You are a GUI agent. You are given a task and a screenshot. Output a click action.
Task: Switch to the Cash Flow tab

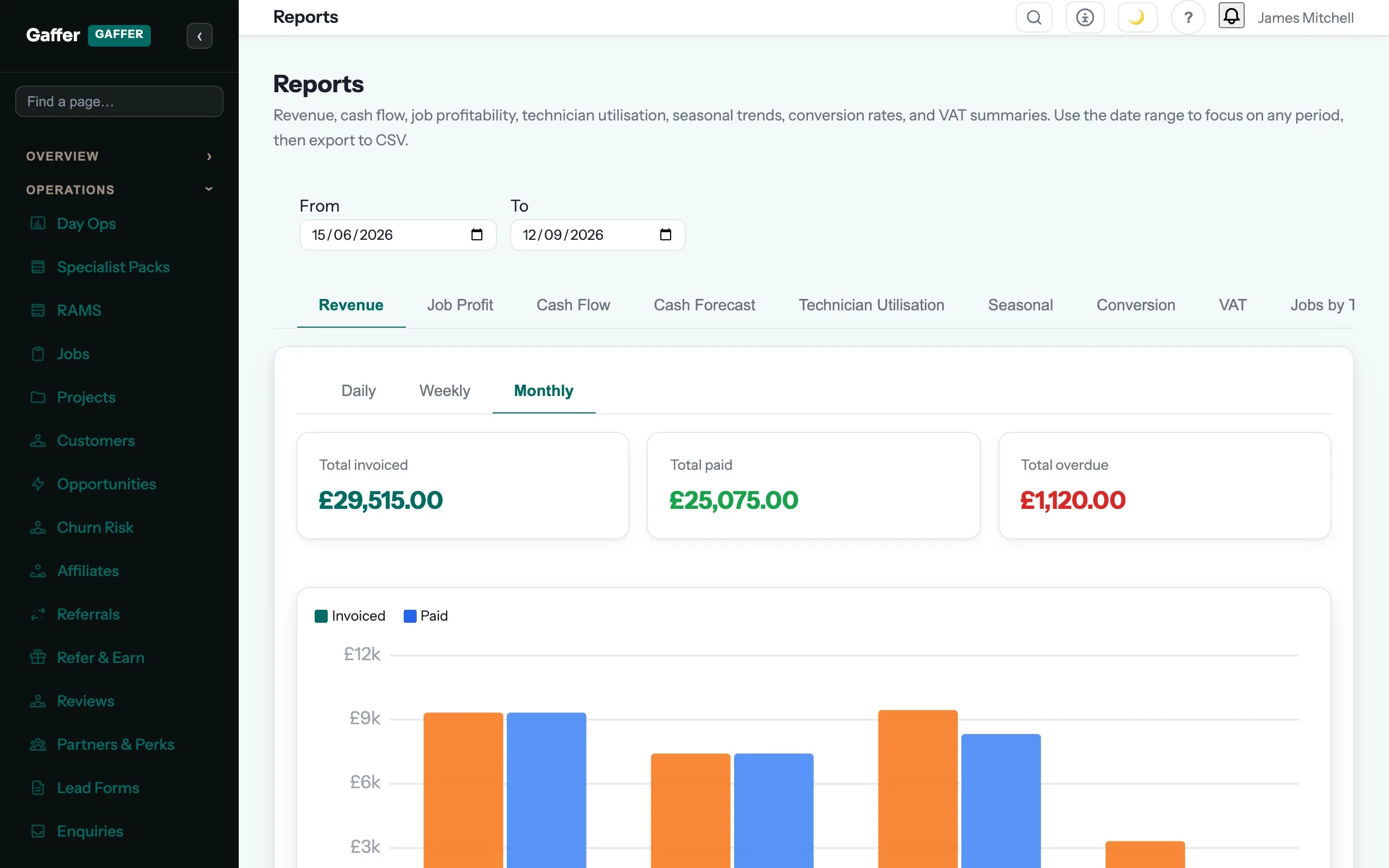[x=573, y=305]
